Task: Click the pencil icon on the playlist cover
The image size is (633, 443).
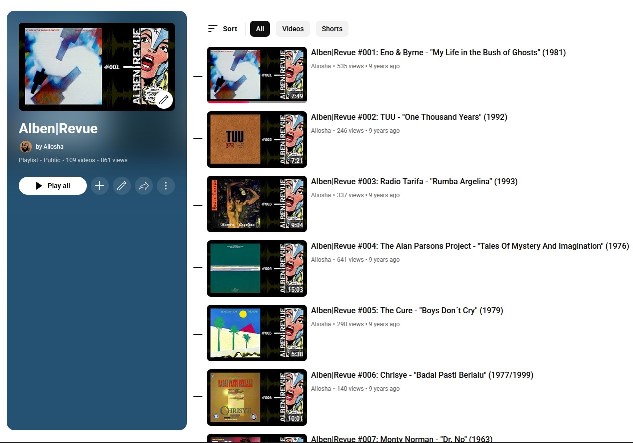Action: [x=163, y=99]
